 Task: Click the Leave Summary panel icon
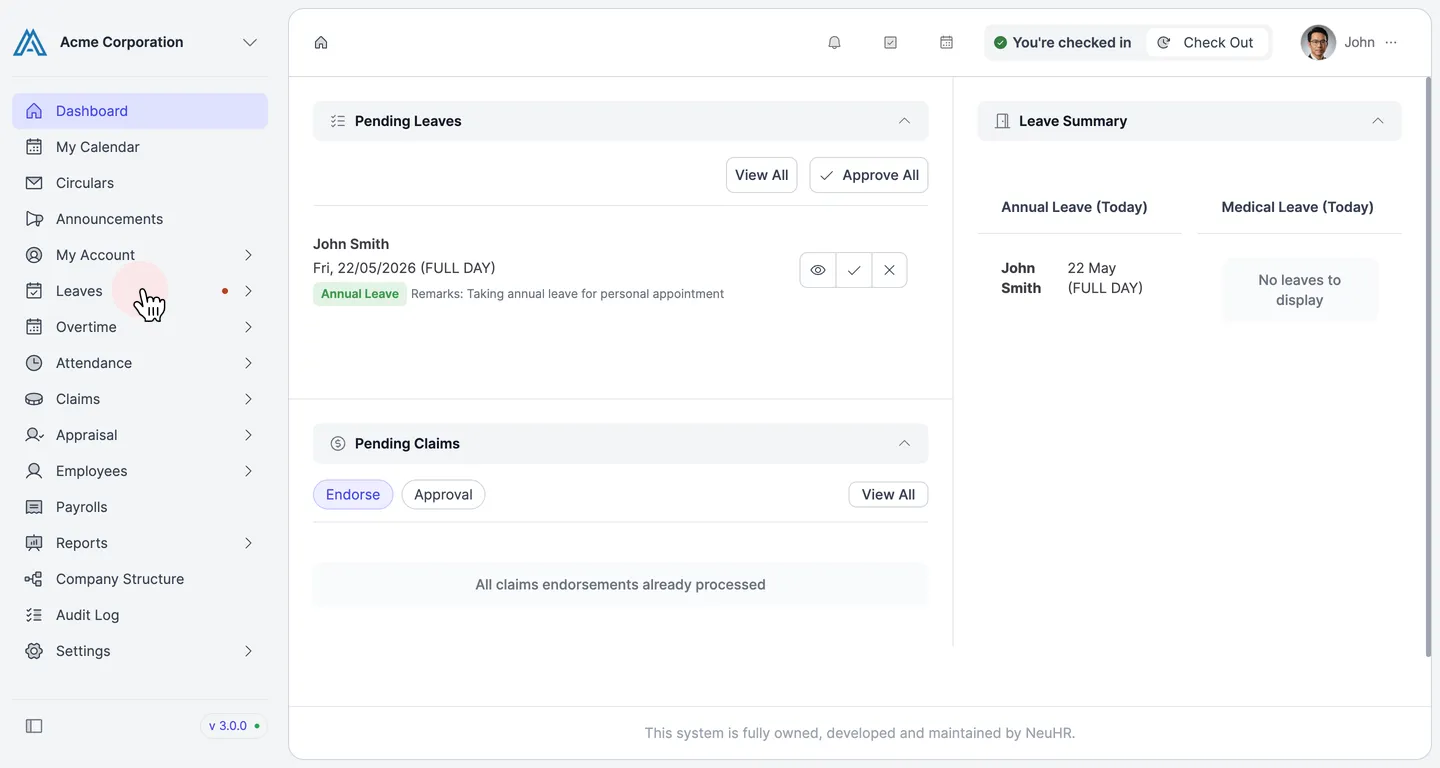[x=1002, y=121]
